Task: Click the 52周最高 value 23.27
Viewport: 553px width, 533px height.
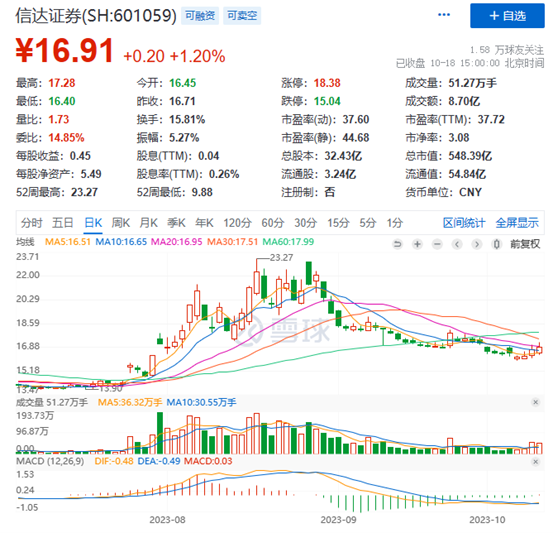Action: (x=84, y=192)
